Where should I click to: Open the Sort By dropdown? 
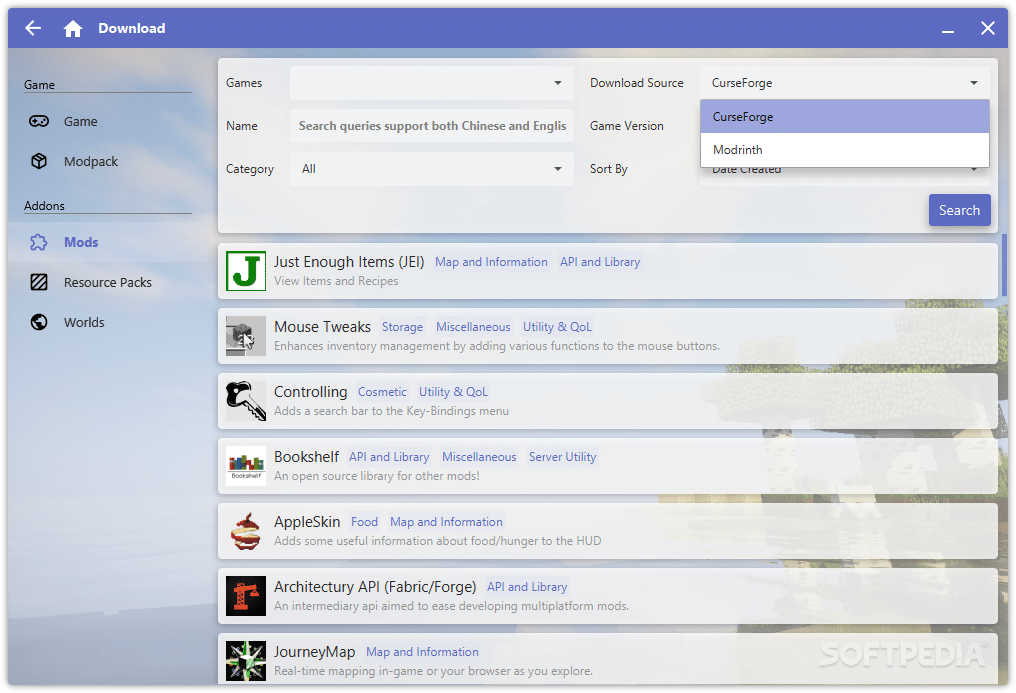point(844,177)
